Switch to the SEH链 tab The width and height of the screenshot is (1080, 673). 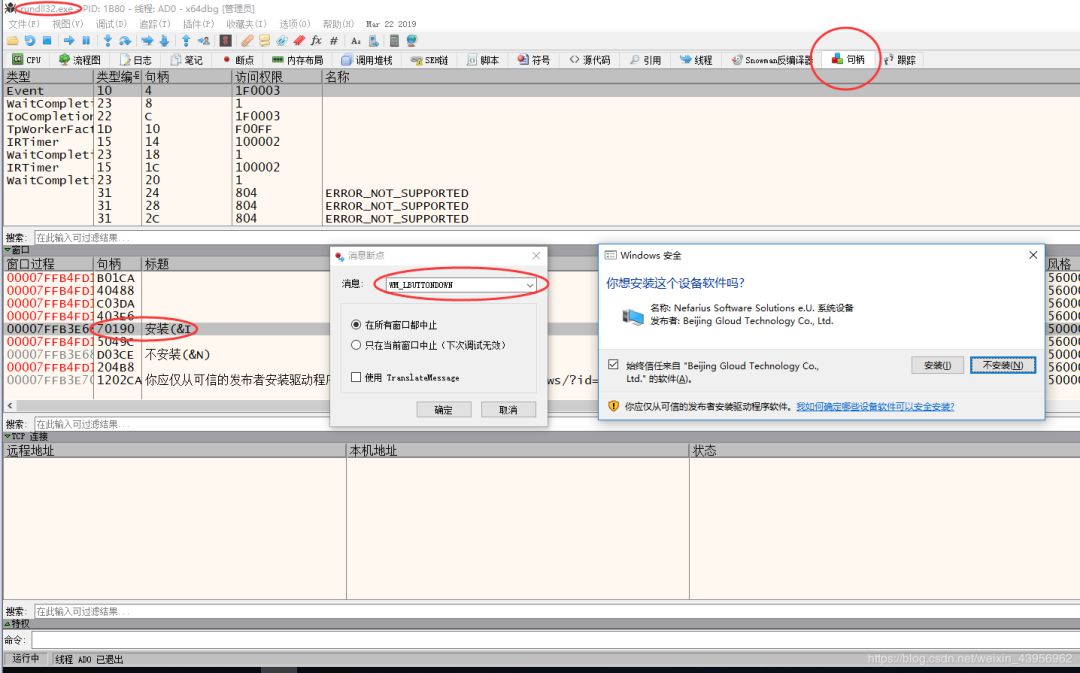pyautogui.click(x=429, y=60)
